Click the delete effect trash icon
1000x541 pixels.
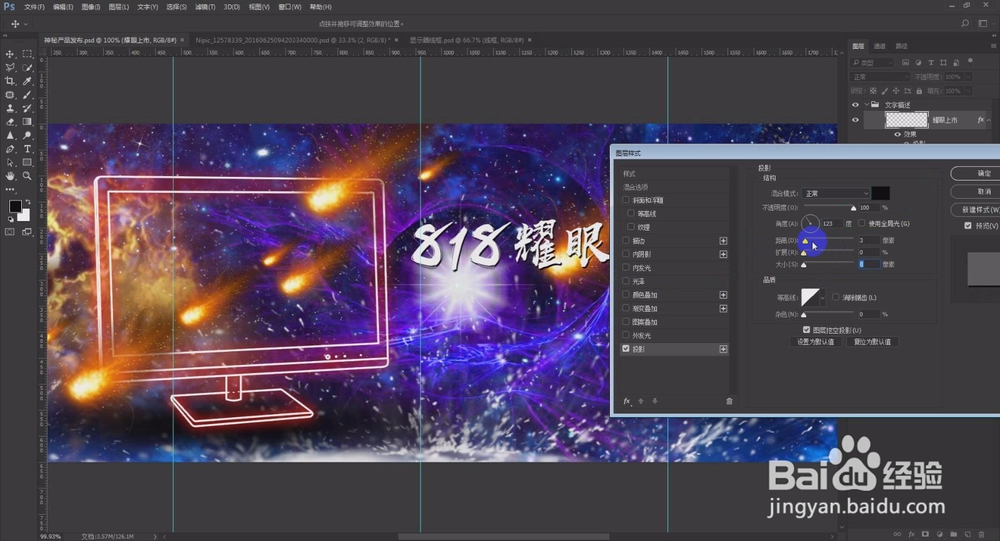[x=729, y=401]
